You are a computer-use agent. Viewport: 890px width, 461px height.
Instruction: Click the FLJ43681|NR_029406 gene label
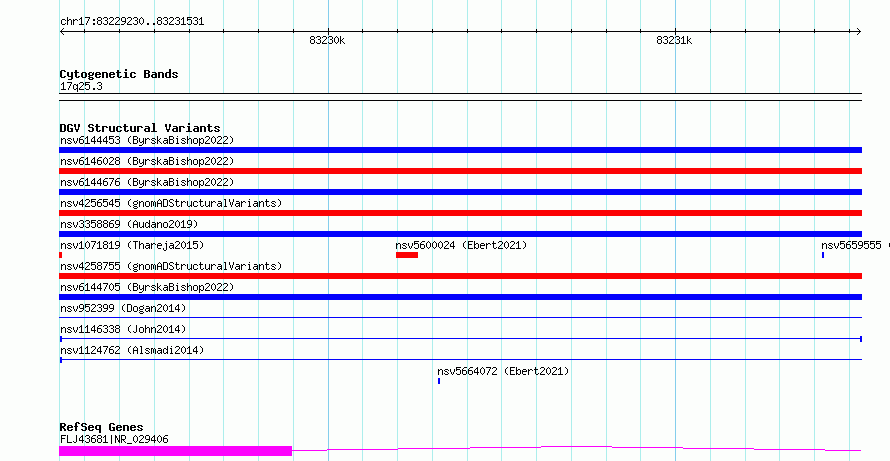click(114, 439)
